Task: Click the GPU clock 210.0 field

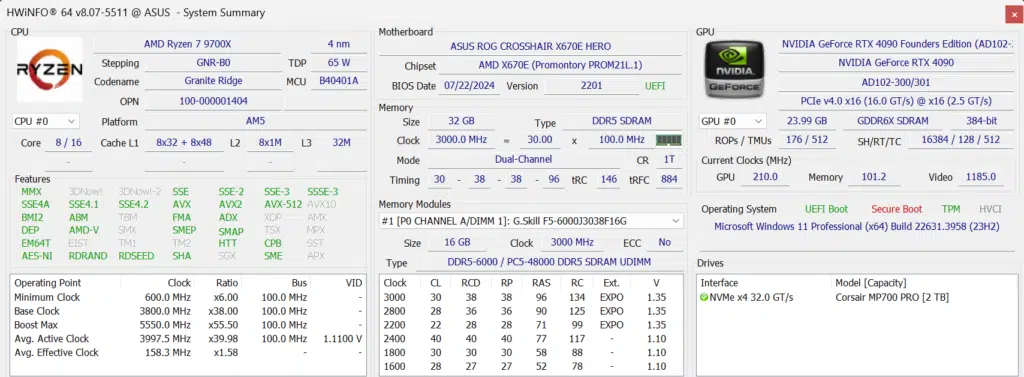Action: coord(765,177)
